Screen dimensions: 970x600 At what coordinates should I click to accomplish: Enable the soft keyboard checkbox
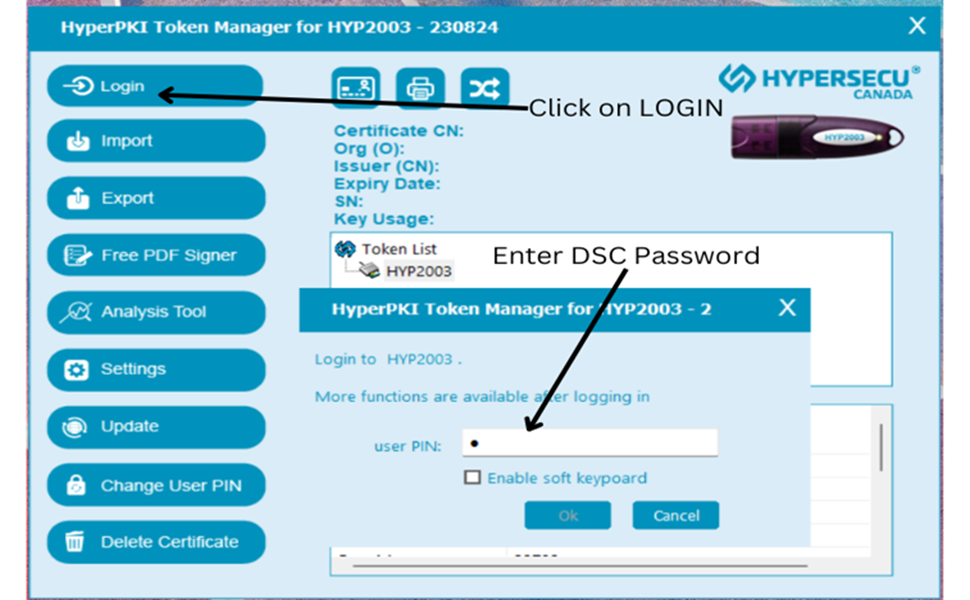472,478
